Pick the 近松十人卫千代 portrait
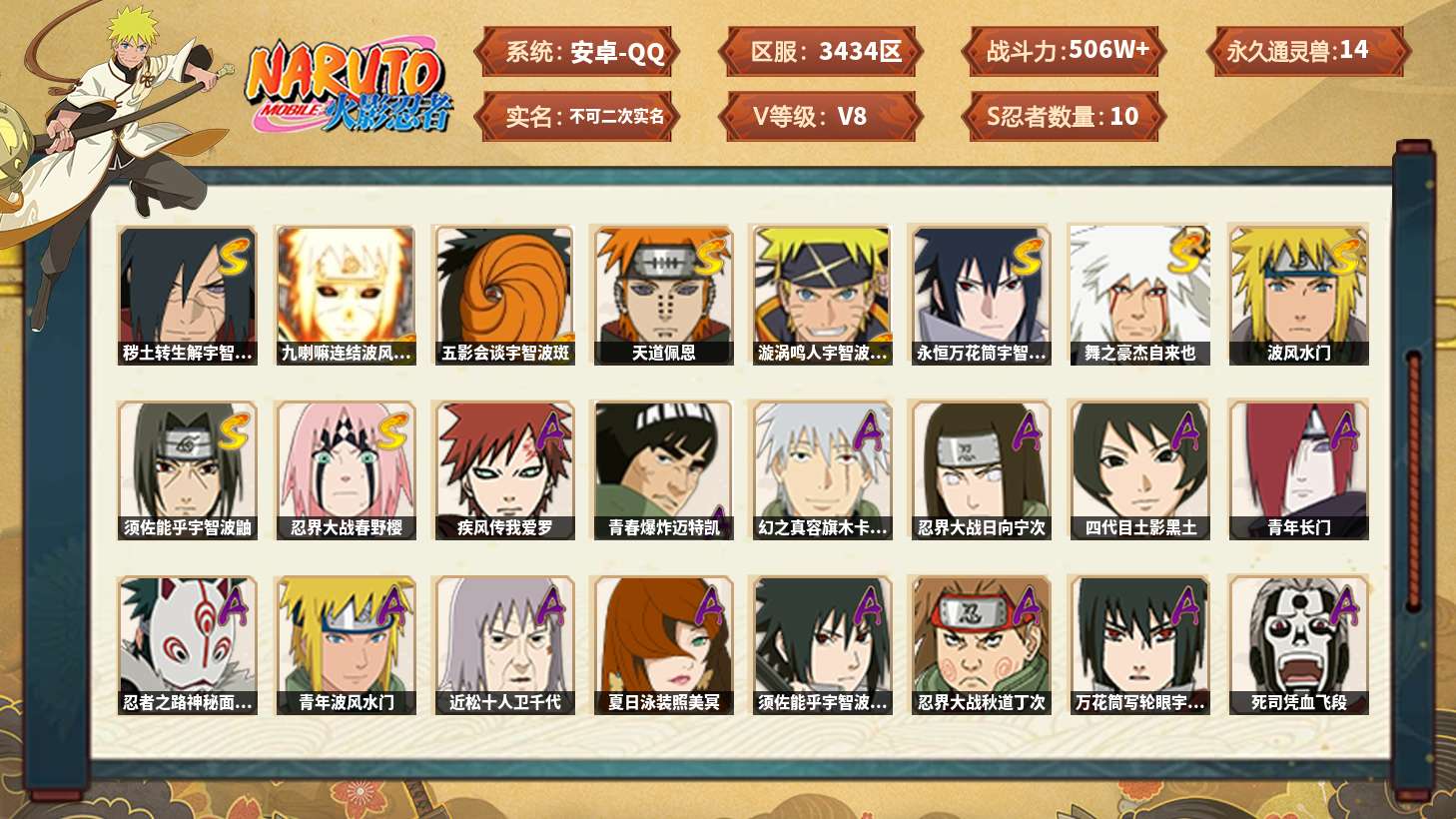This screenshot has height=819, width=1456. click(x=504, y=645)
